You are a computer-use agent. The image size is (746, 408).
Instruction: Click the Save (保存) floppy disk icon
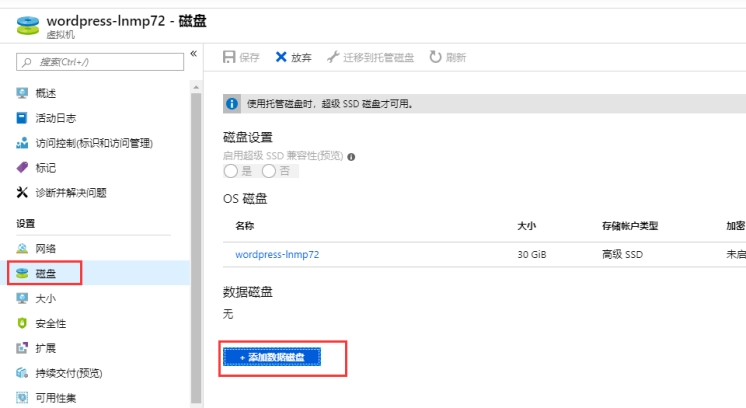[229, 57]
